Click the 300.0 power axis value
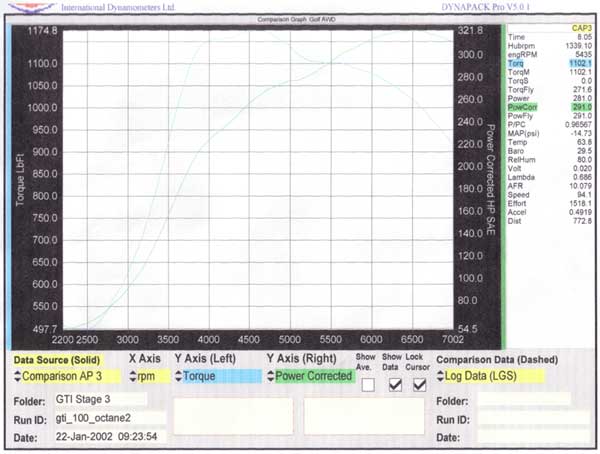Screen dimensions: 600x454 point(470,55)
